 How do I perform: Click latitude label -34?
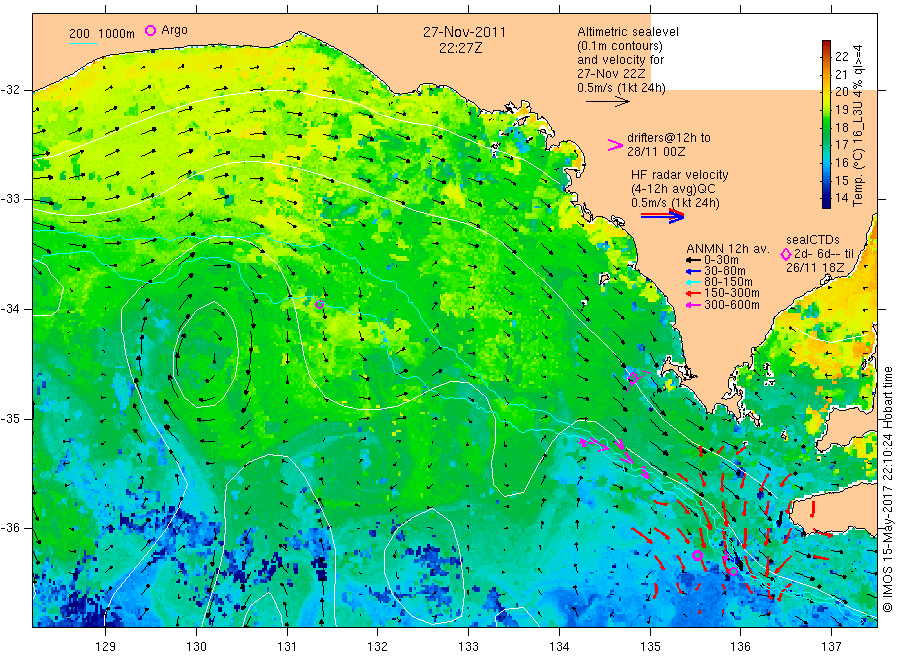pos(10,309)
